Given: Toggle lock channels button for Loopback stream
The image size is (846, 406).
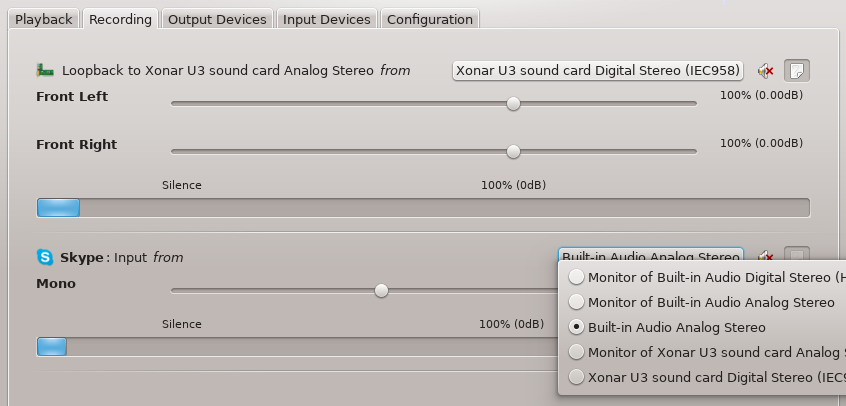Looking at the screenshot, I should [797, 71].
